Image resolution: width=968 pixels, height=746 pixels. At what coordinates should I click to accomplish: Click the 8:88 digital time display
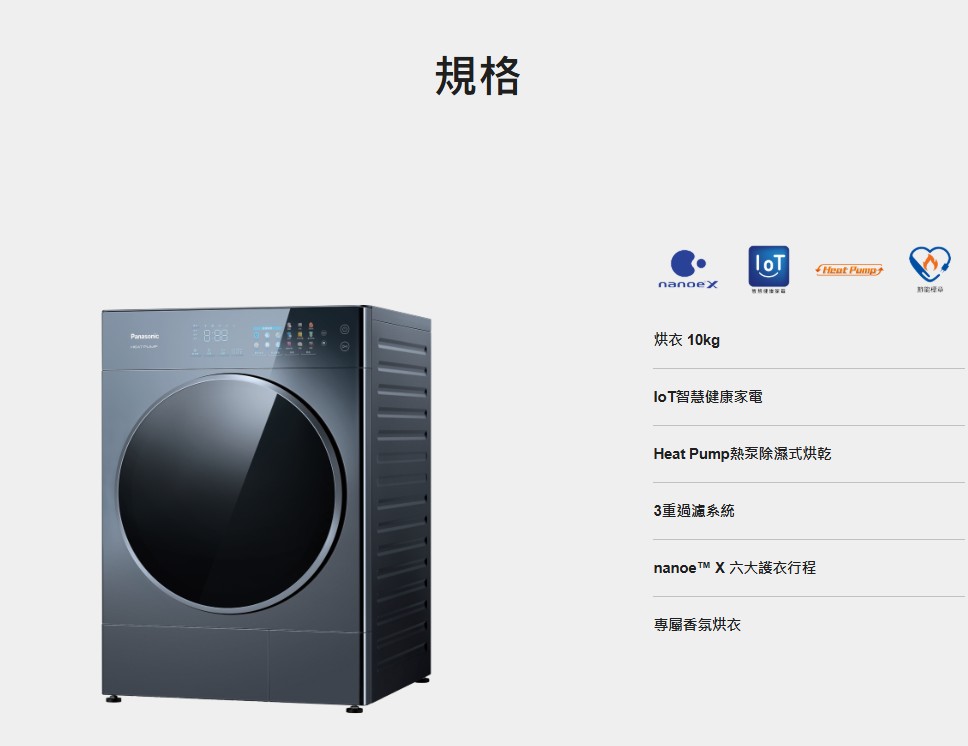point(215,335)
